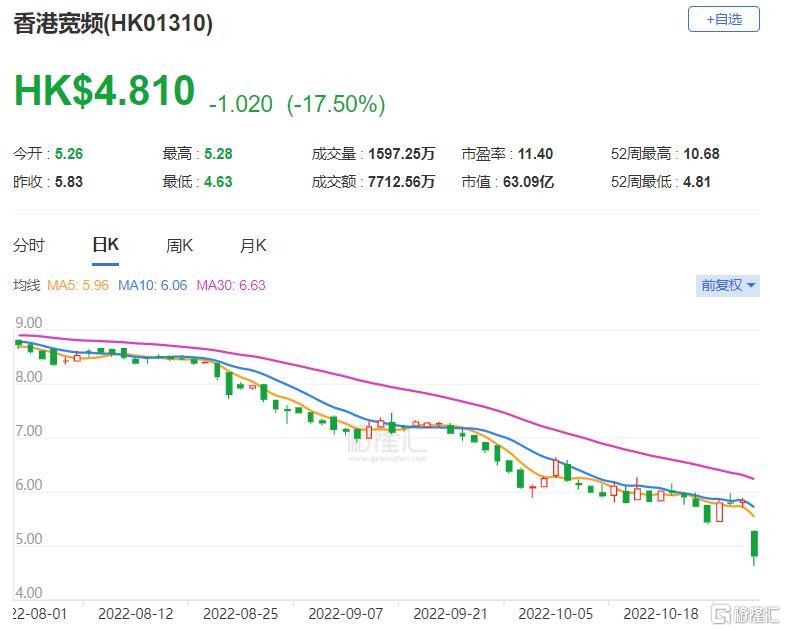This screenshot has width=786, height=631.
Task: Click the 最低 value 4.63
Action: pyautogui.click(x=218, y=181)
